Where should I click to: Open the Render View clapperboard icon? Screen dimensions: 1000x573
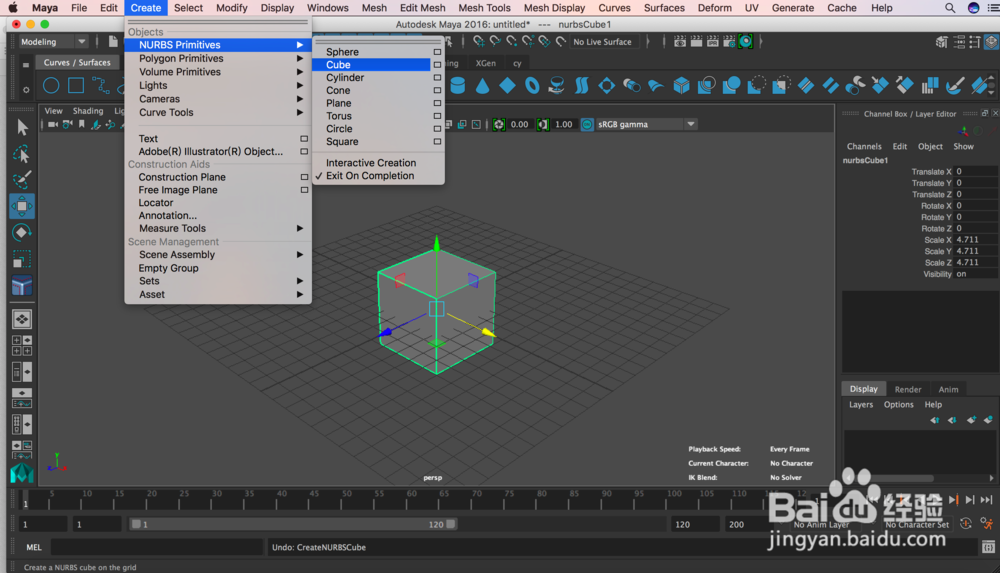point(680,42)
